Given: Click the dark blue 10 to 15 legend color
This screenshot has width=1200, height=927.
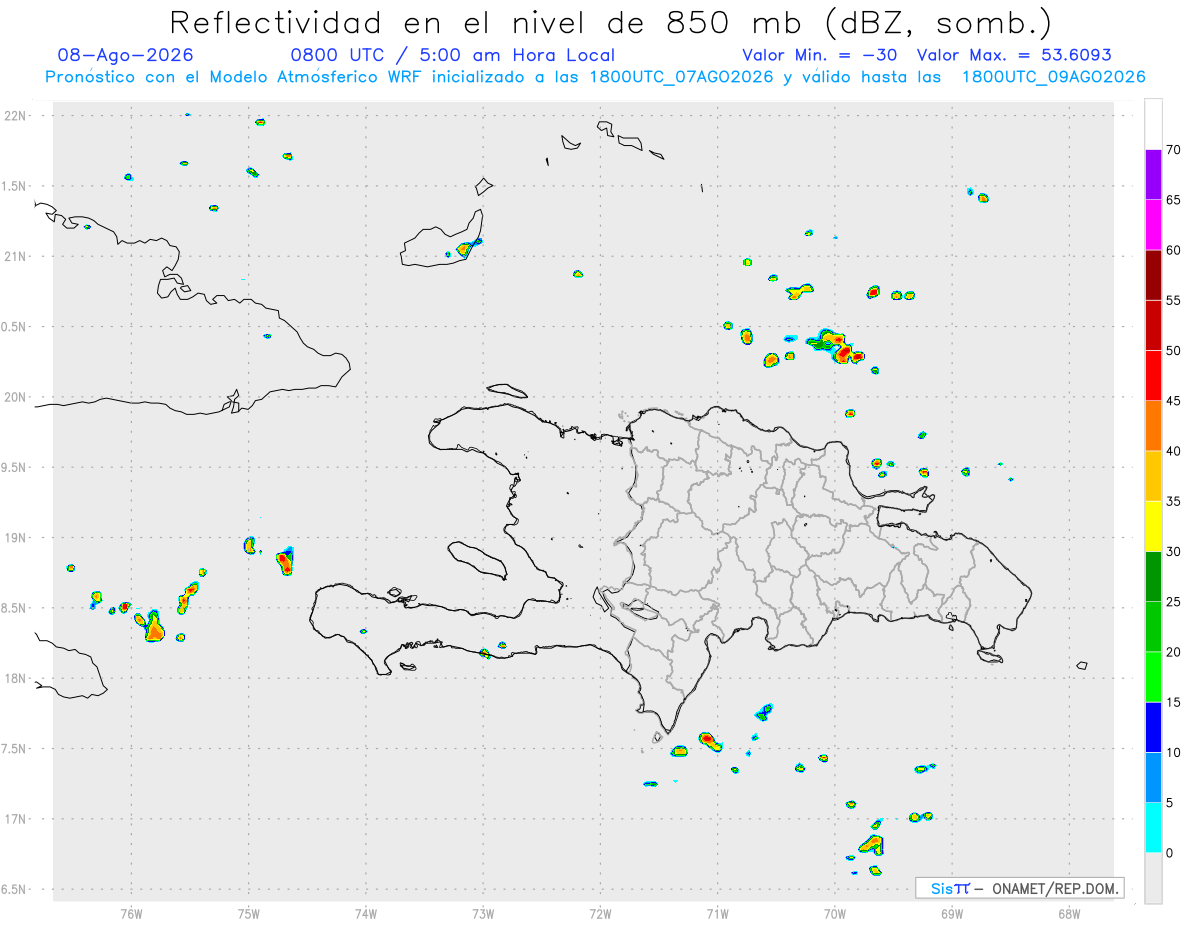Looking at the screenshot, I should click(x=1153, y=727).
